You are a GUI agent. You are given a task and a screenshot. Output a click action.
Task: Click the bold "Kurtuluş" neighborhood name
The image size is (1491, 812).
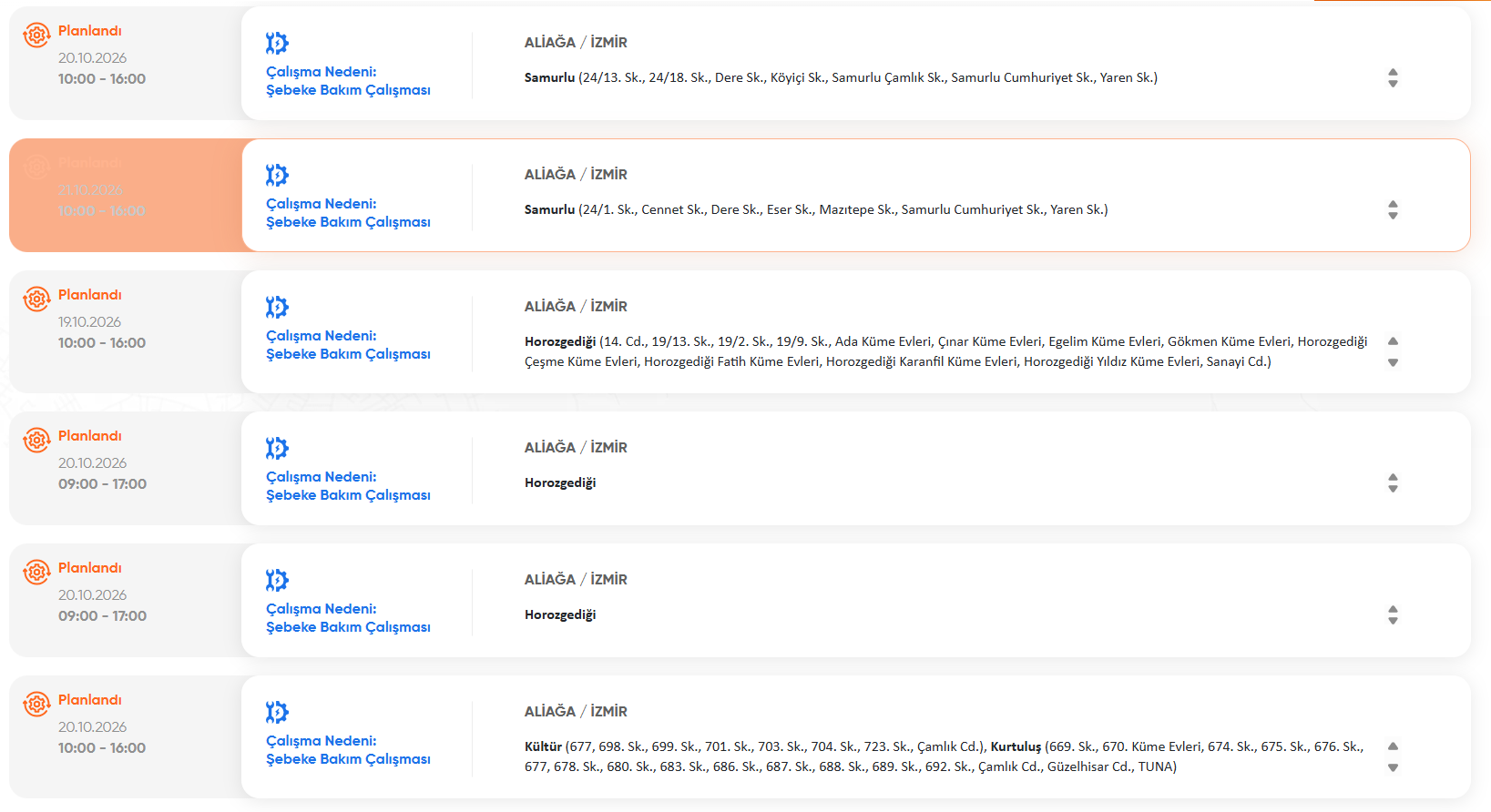tap(1016, 747)
